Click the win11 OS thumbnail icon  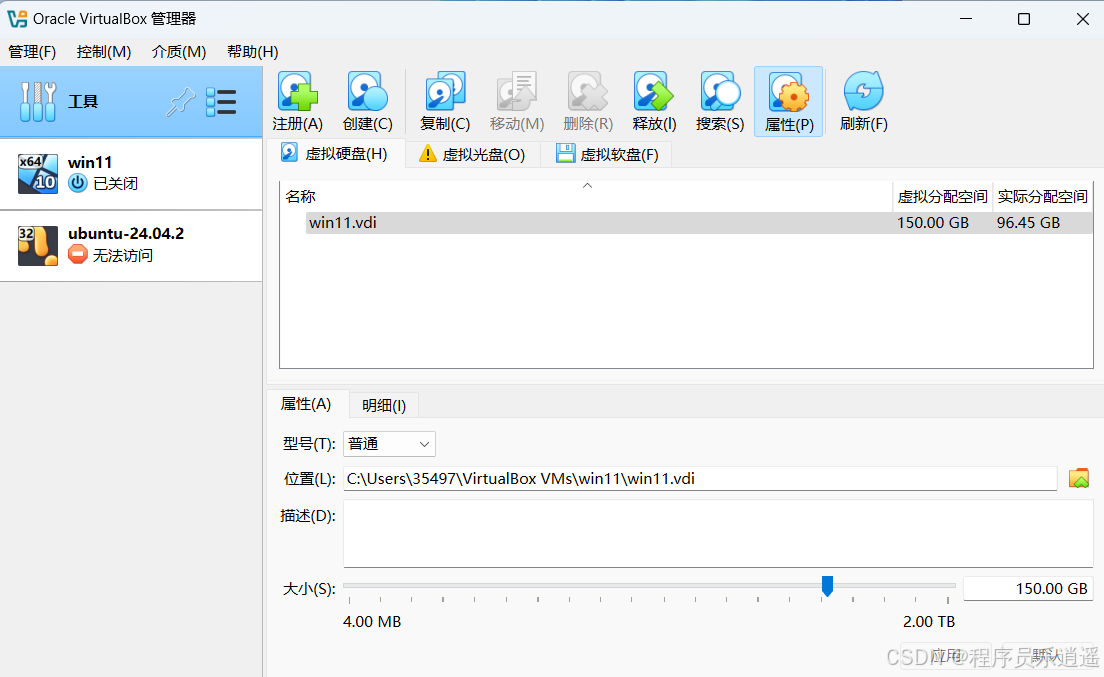(x=37, y=173)
